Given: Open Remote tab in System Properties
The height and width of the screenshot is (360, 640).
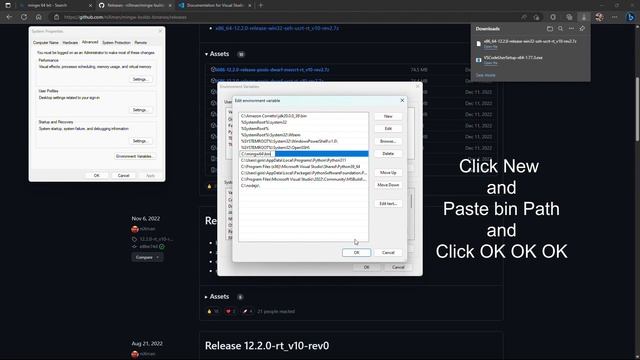Looking at the screenshot, I should click(x=140, y=42).
